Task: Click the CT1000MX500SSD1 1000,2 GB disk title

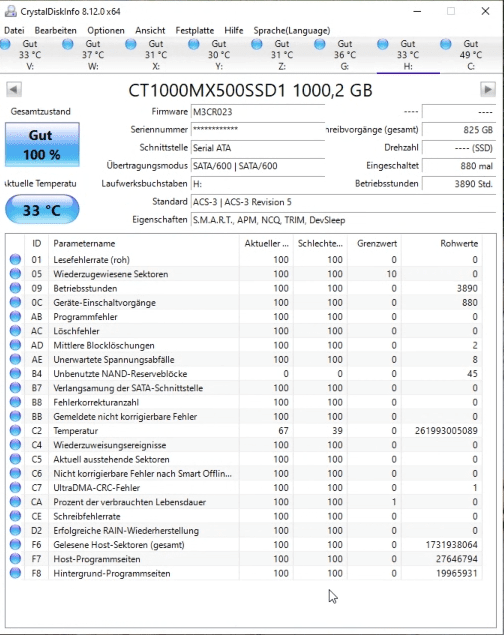Action: 250,90
